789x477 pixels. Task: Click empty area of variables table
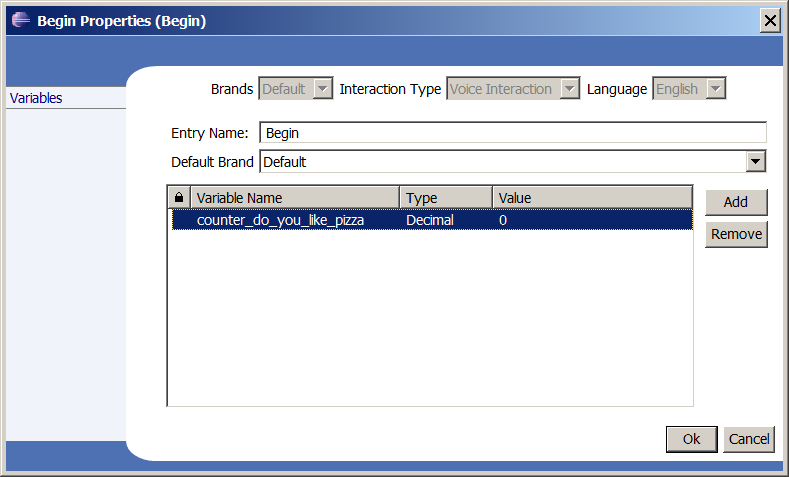(x=430, y=318)
